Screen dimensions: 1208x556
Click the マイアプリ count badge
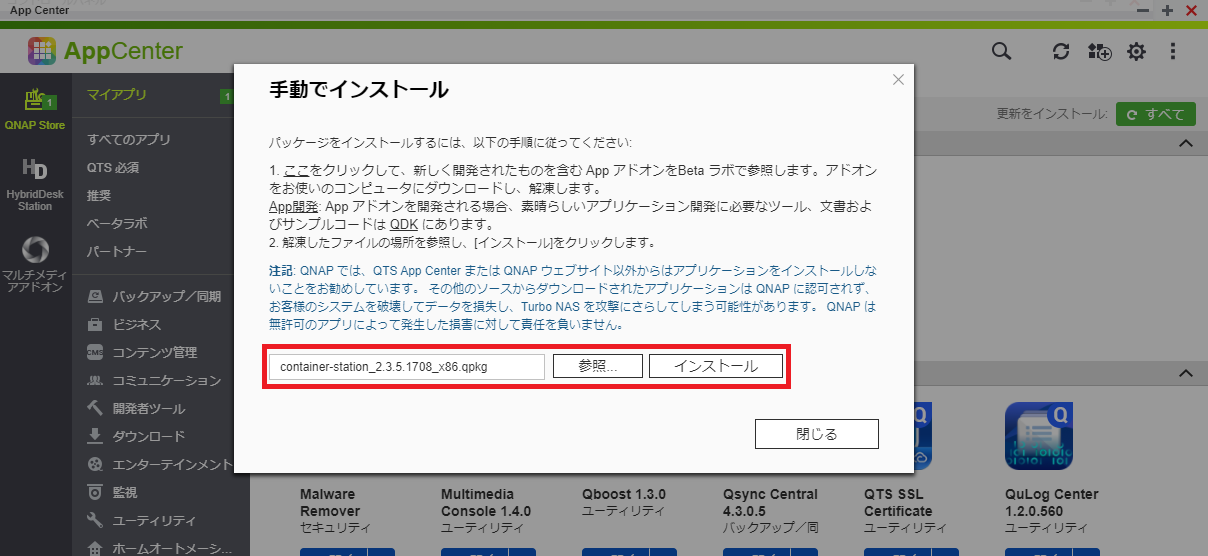pos(227,96)
